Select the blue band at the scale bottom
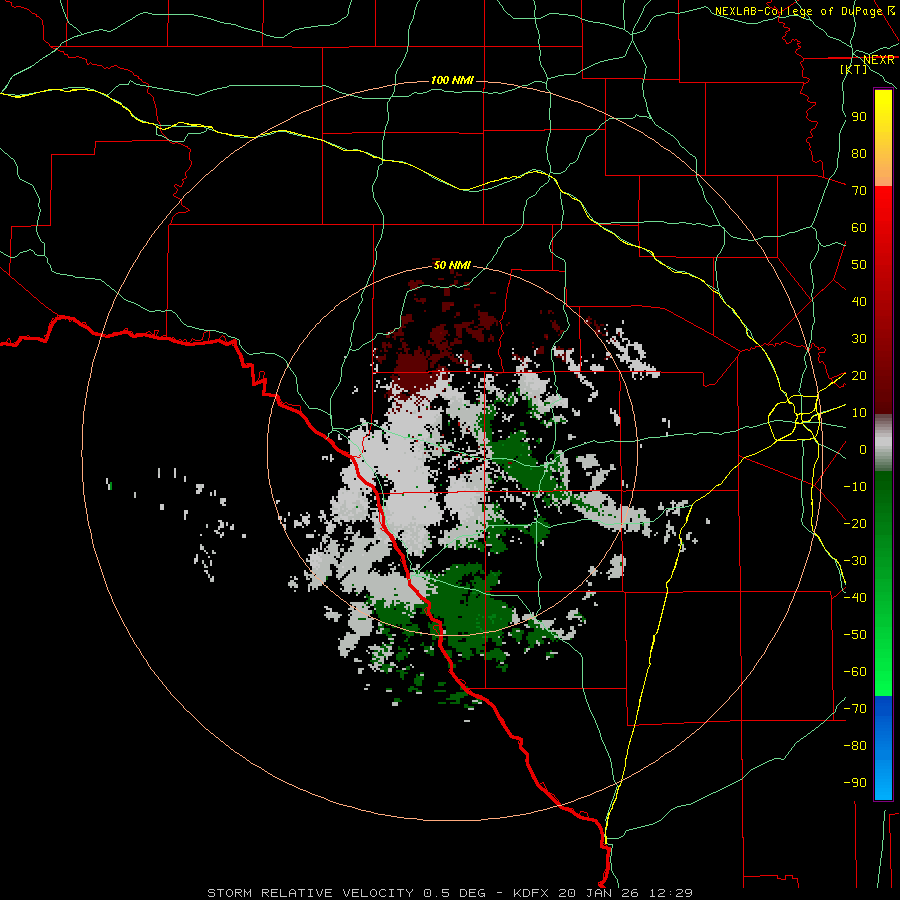 coord(883,747)
